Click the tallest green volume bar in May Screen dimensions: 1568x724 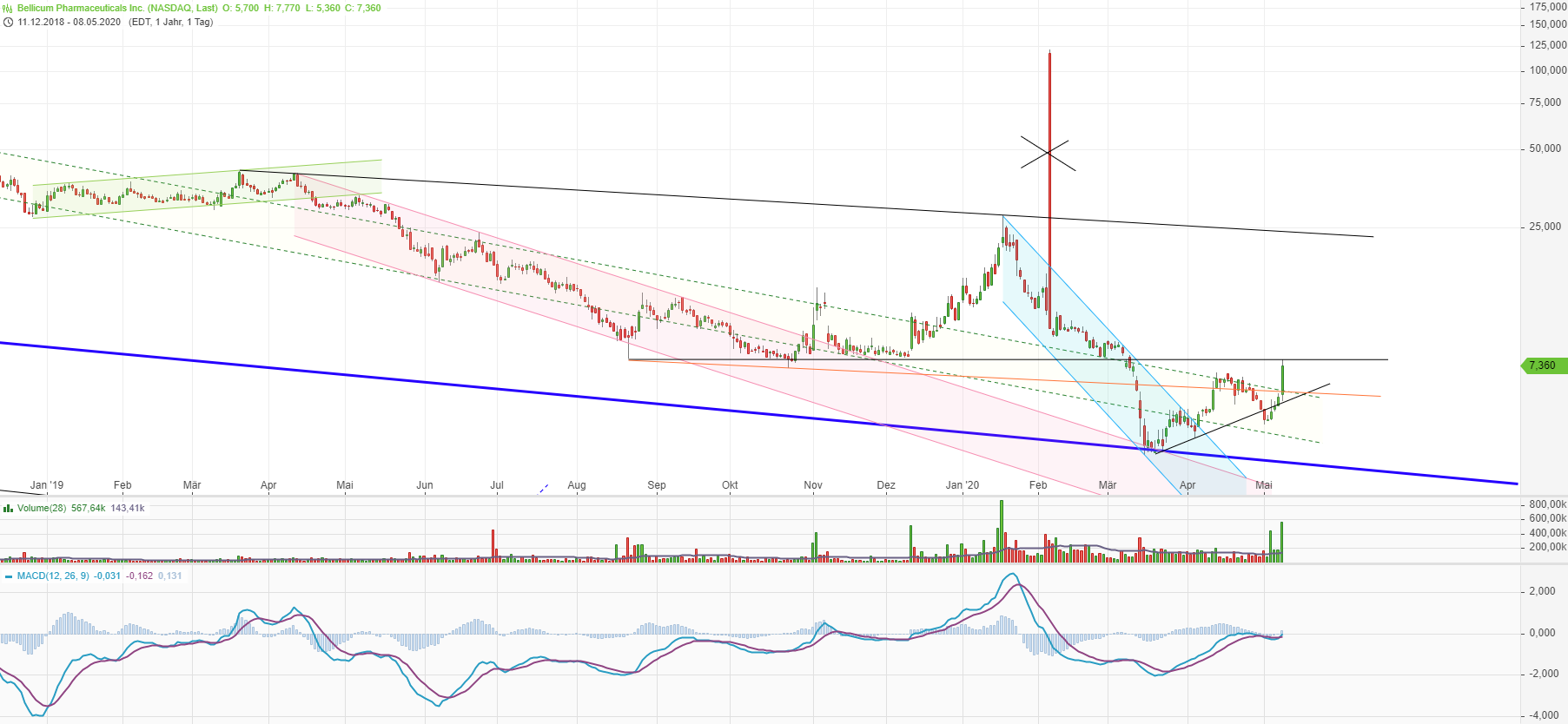[1281, 542]
